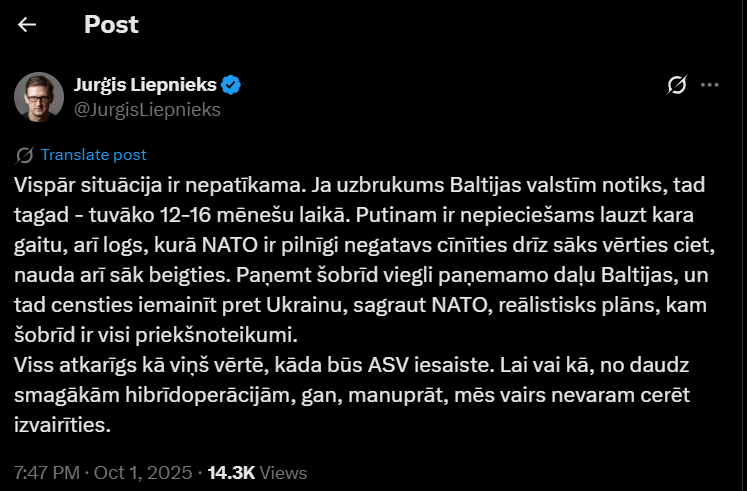
Task: Open the three-dot More menu
Action: click(710, 85)
